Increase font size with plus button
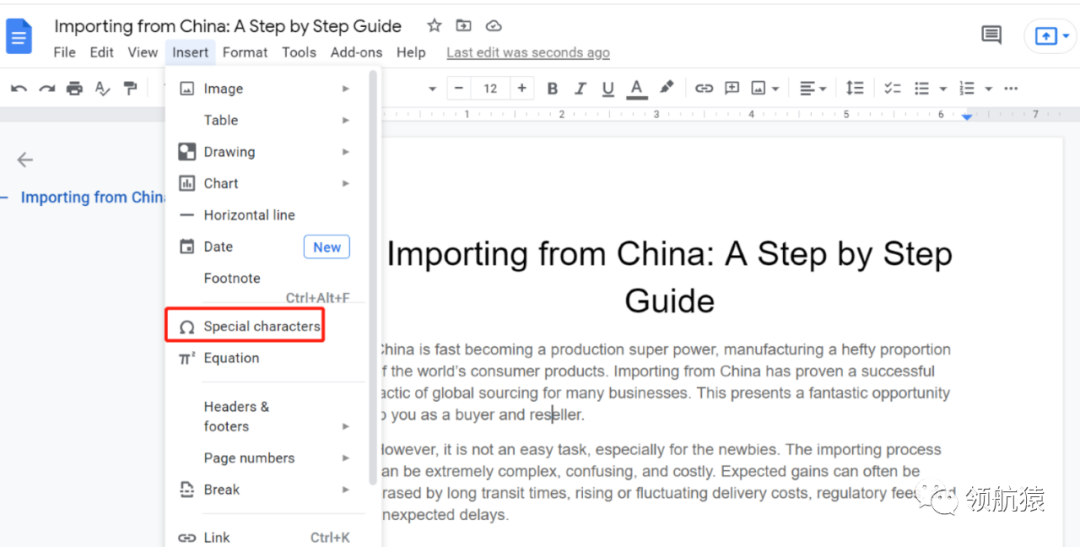Screen dimensions: 1080x547 coord(521,89)
